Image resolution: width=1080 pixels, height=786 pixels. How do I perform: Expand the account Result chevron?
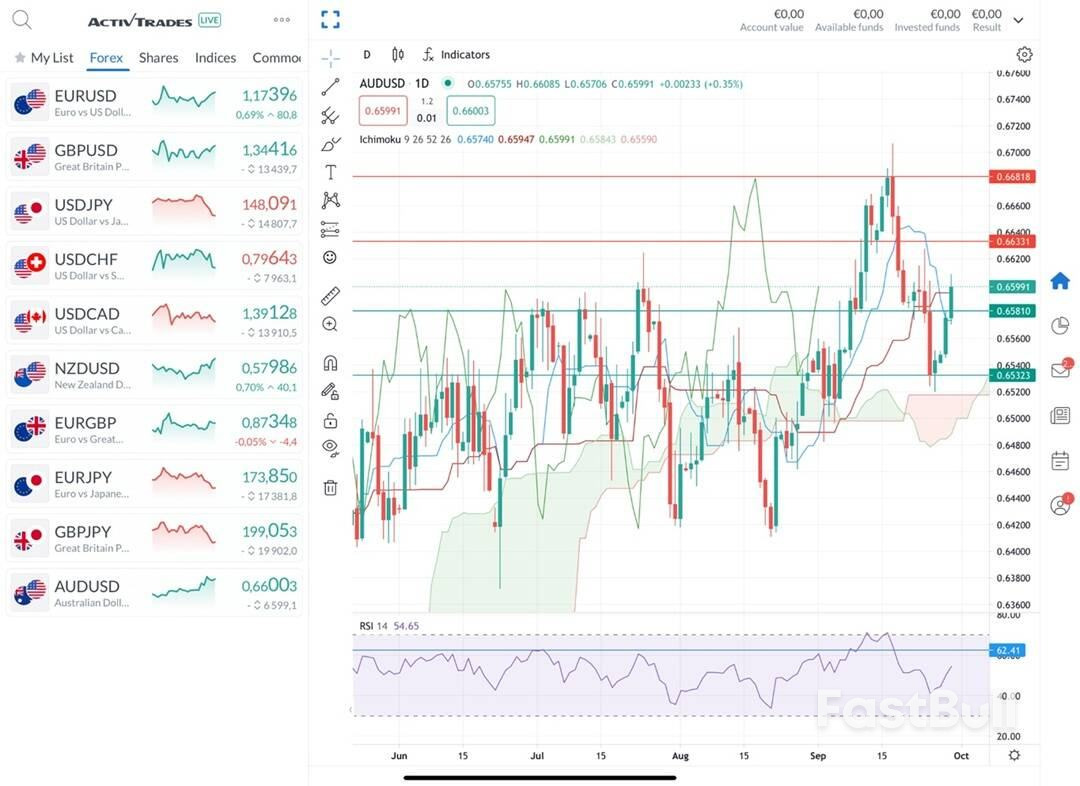1019,19
